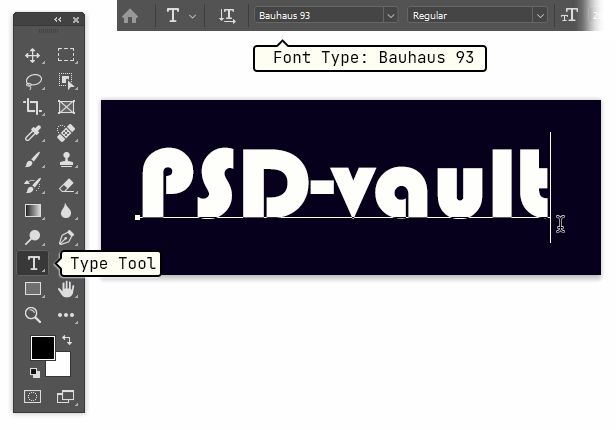This screenshot has width=616, height=430.
Task: Swap foreground and background colors
Action: 67,341
